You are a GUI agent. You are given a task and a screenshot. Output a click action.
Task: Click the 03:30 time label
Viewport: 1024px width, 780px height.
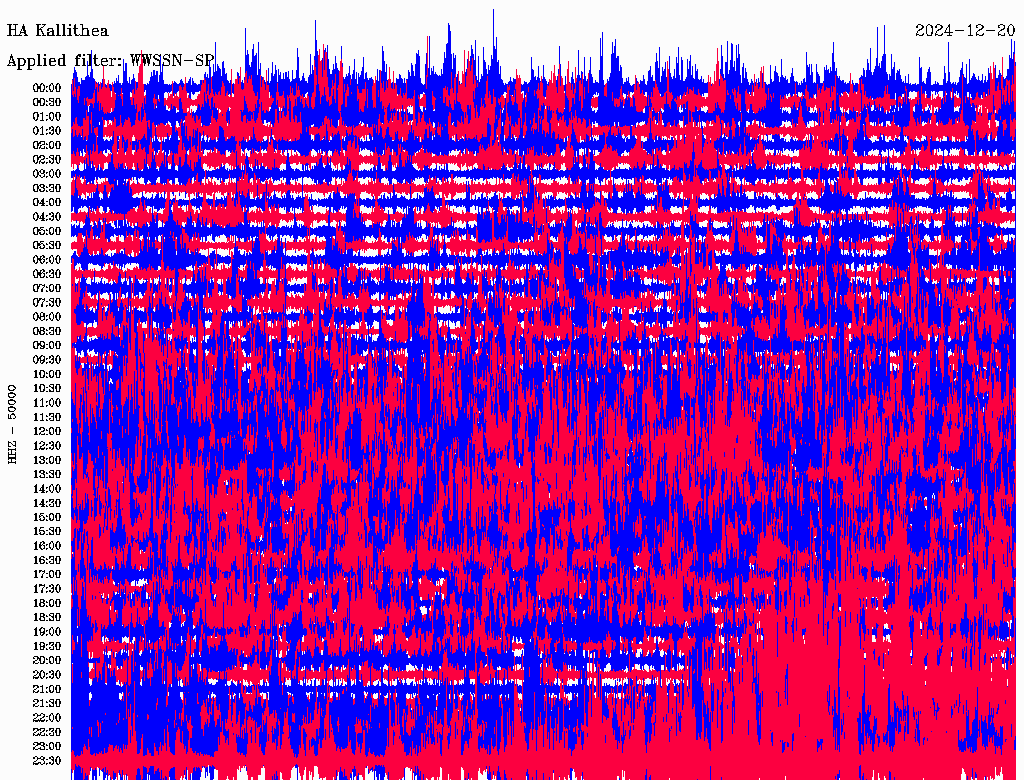coord(47,188)
